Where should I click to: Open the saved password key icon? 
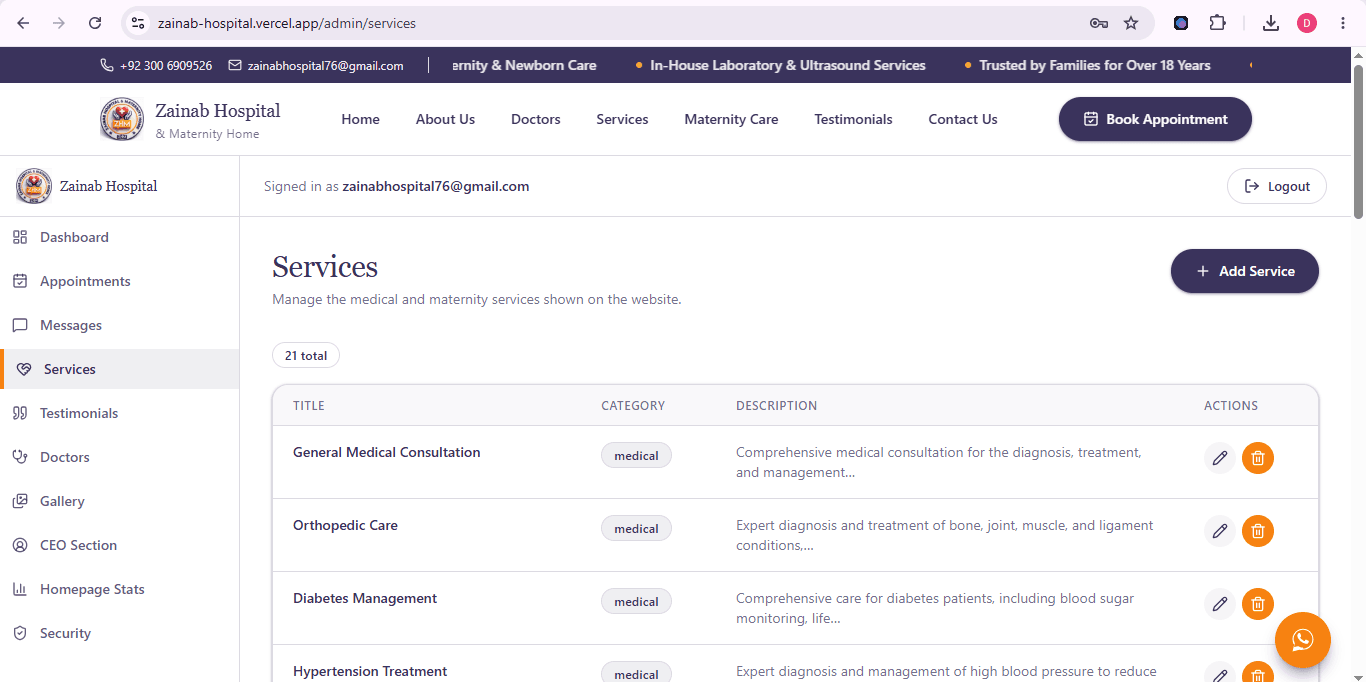click(1098, 23)
